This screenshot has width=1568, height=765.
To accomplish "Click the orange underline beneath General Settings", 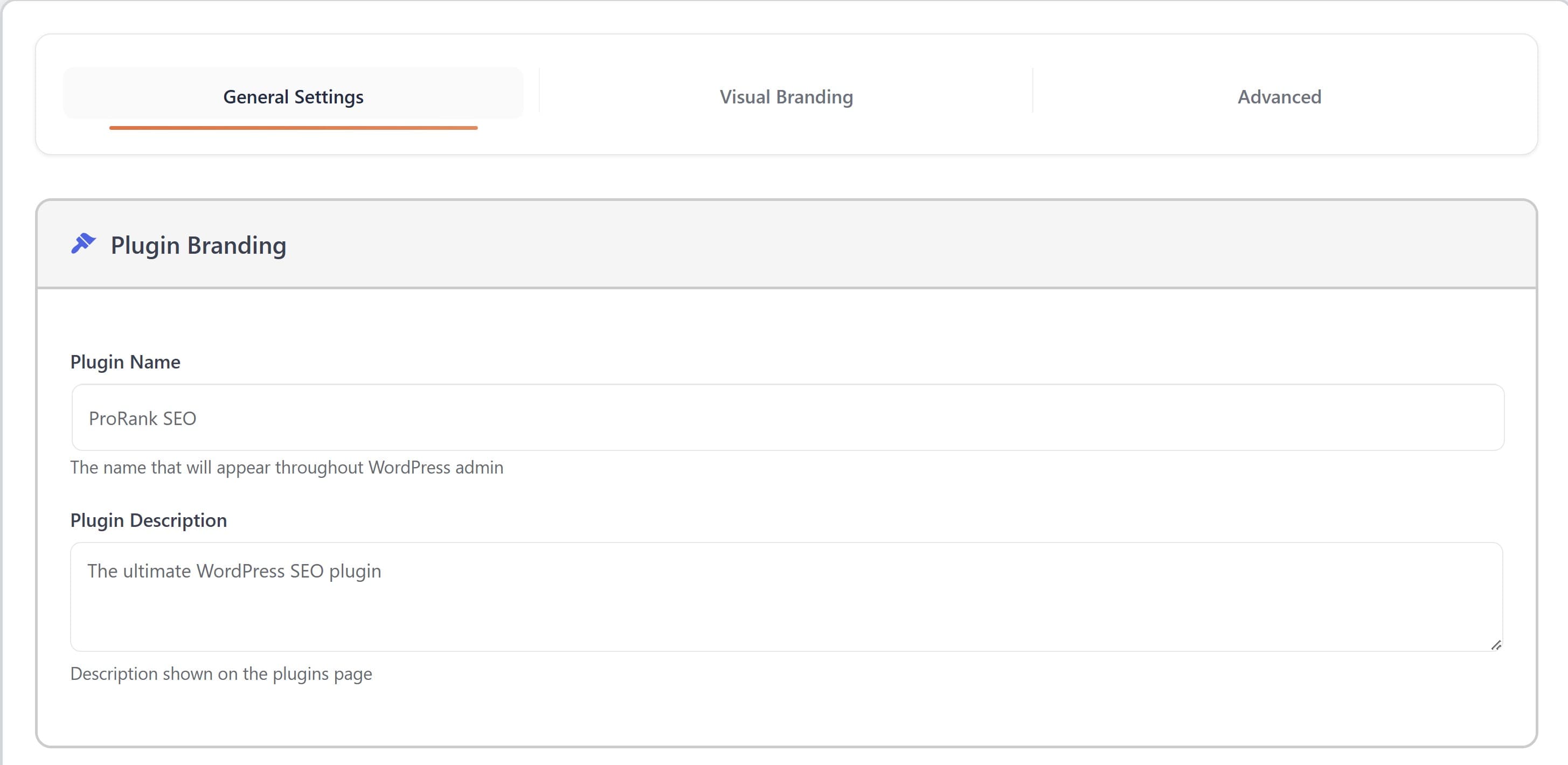I will pos(293,127).
